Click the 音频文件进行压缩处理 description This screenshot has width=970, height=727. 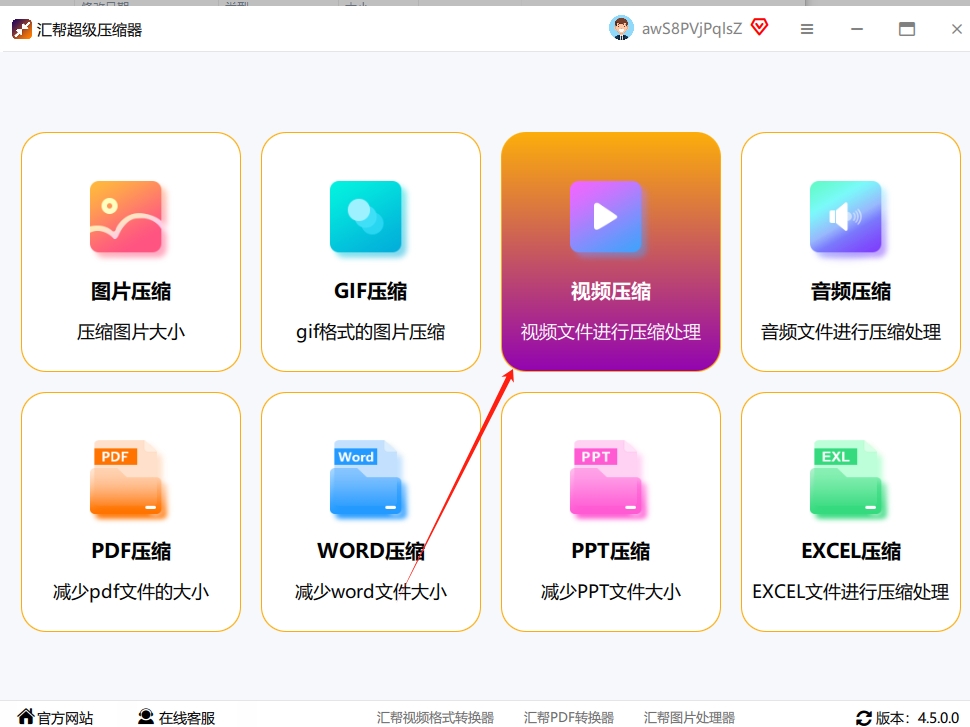(x=851, y=332)
